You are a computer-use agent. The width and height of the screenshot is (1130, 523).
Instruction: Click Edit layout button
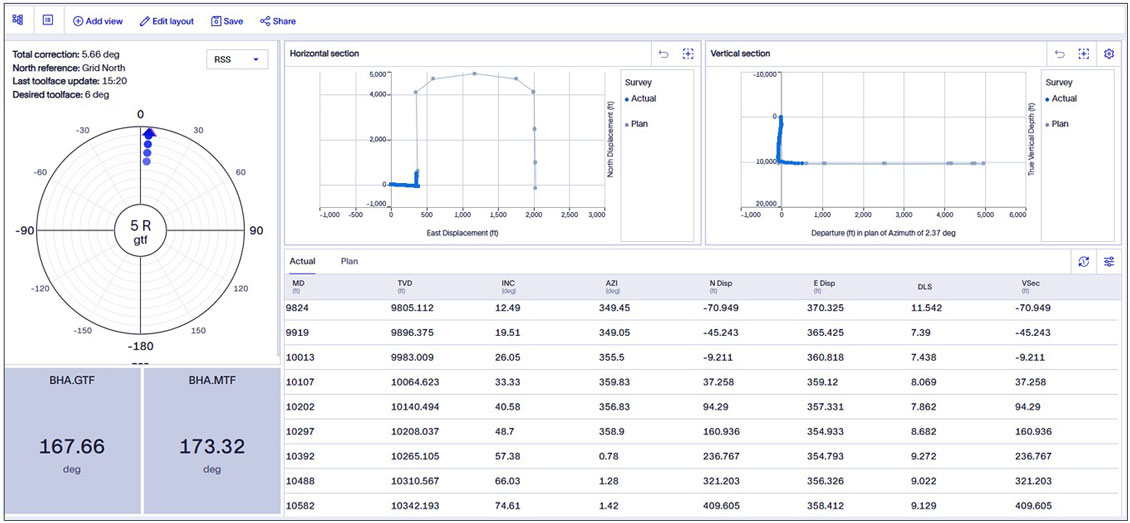(x=166, y=21)
